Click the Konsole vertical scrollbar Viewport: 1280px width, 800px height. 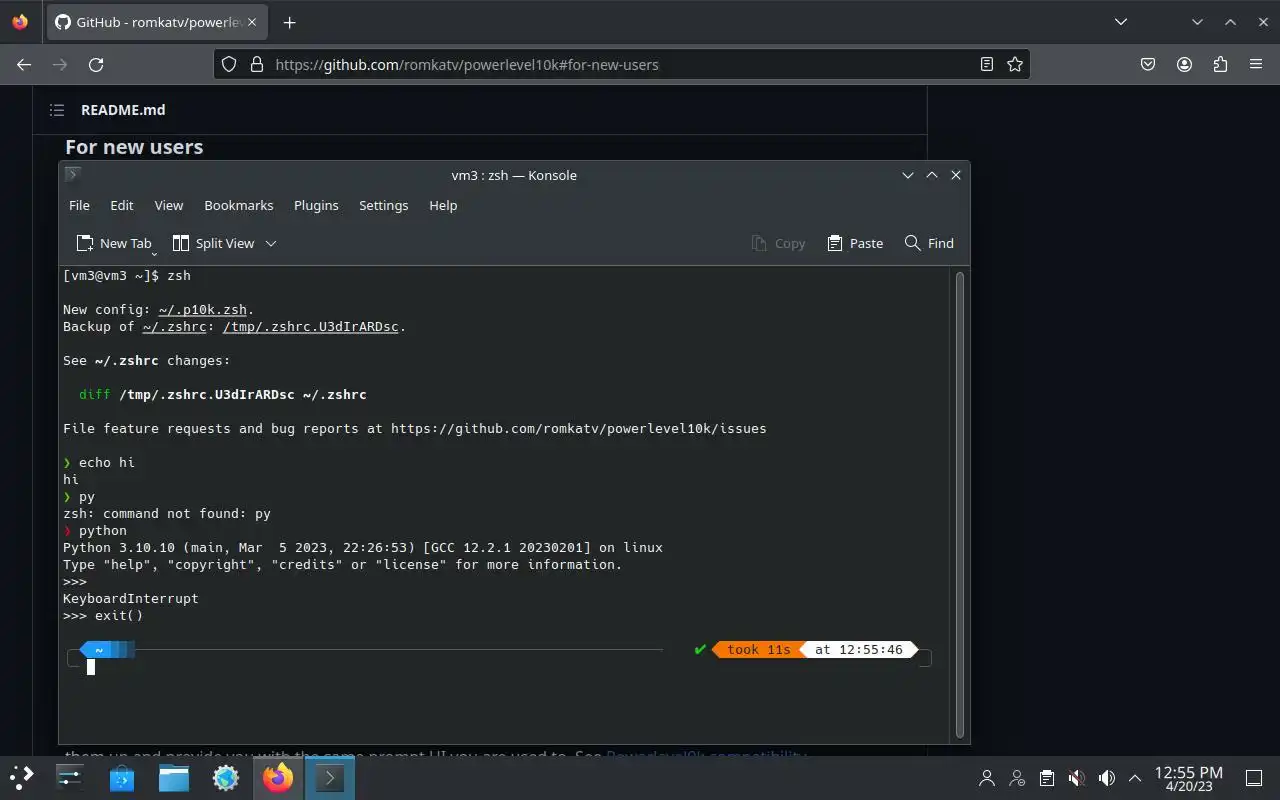[960, 504]
